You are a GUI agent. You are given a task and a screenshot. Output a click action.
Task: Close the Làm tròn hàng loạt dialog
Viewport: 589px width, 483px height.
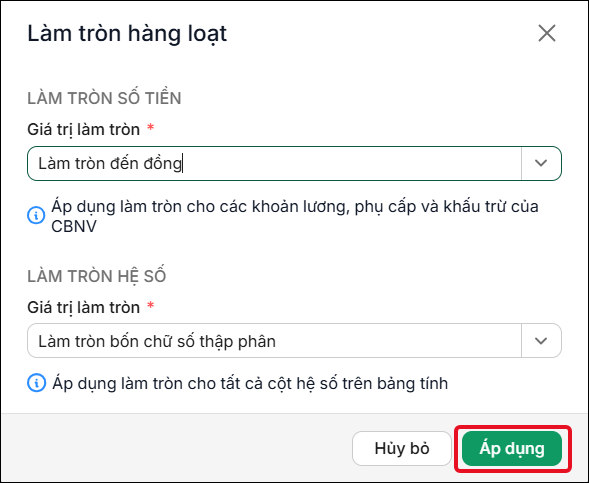point(547,33)
